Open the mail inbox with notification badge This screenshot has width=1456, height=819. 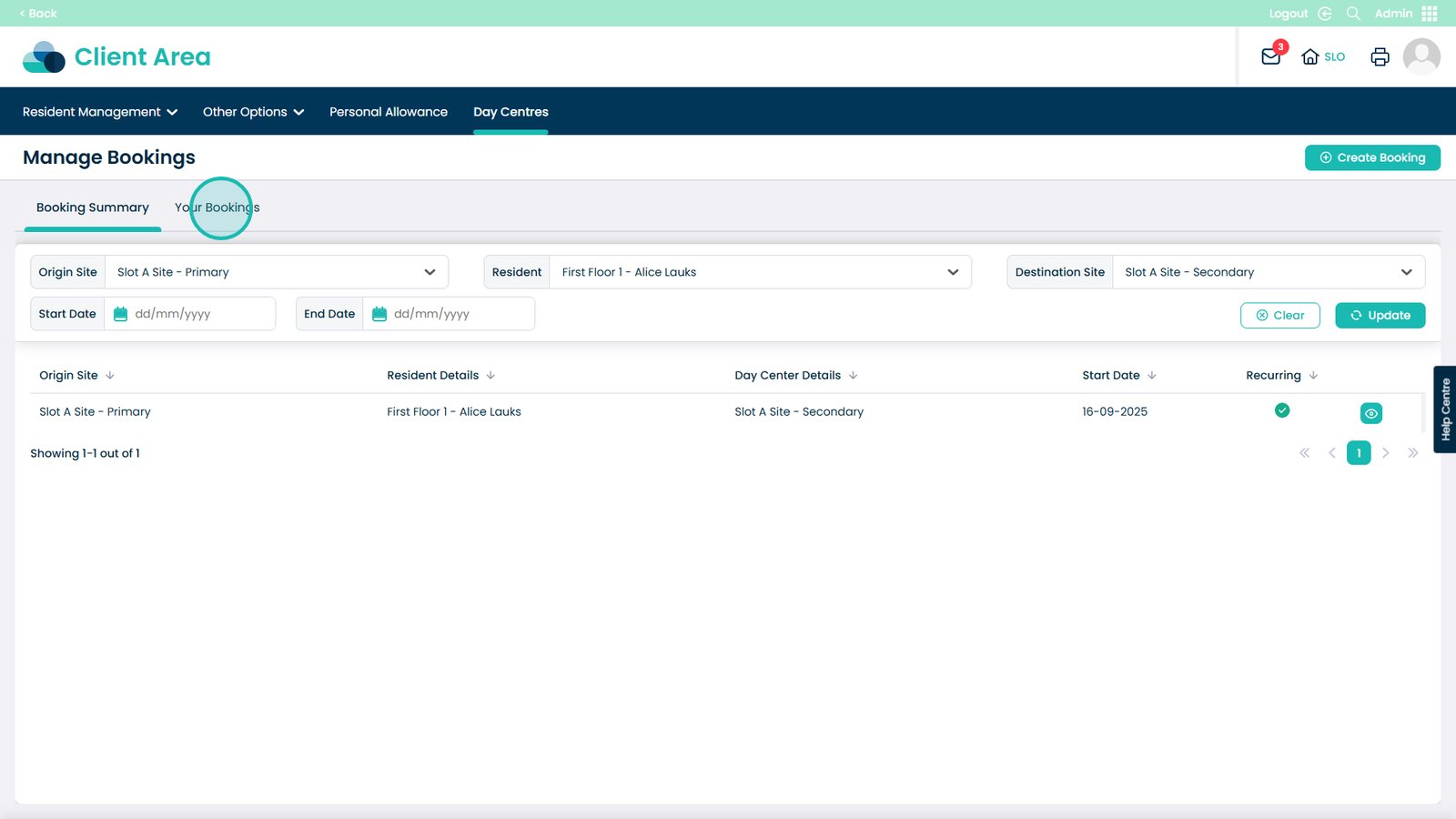click(x=1271, y=56)
